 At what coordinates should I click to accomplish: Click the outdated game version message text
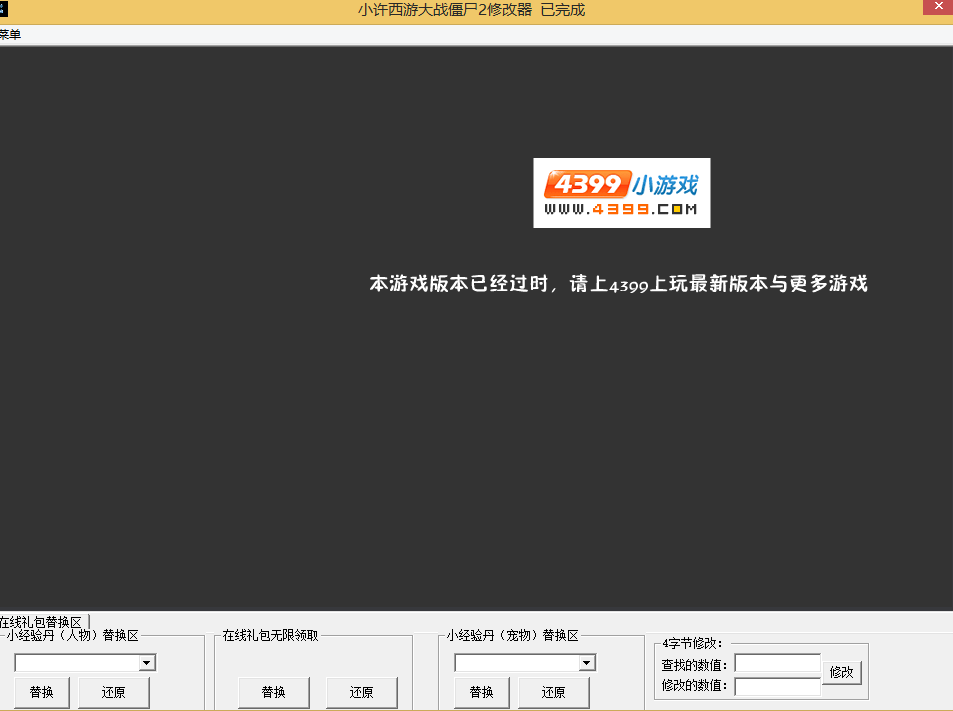(618, 284)
